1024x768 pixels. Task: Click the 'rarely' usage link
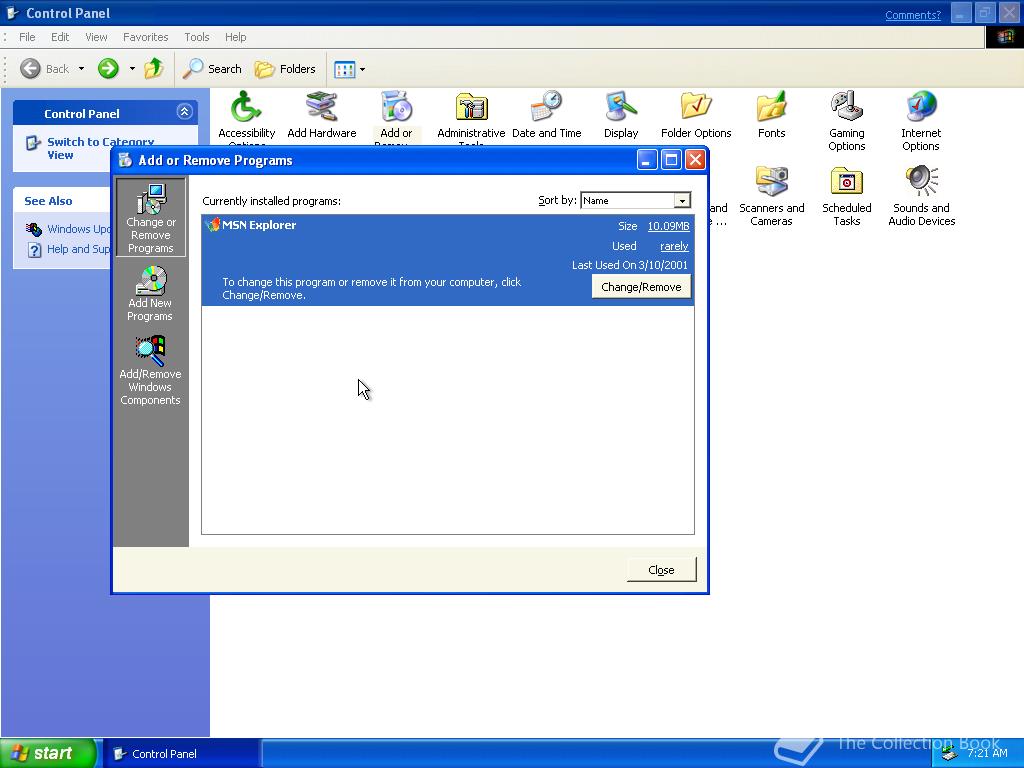(674, 246)
